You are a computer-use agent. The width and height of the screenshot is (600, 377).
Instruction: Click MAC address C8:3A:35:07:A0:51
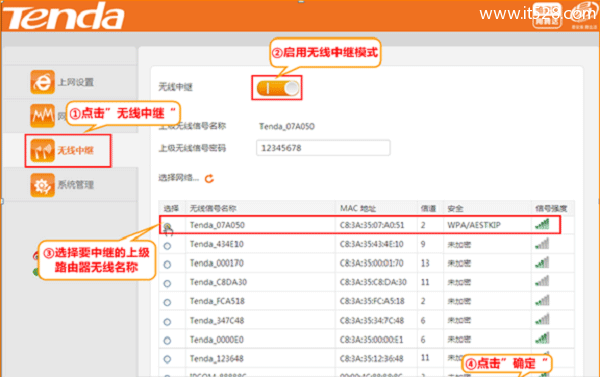[372, 225]
